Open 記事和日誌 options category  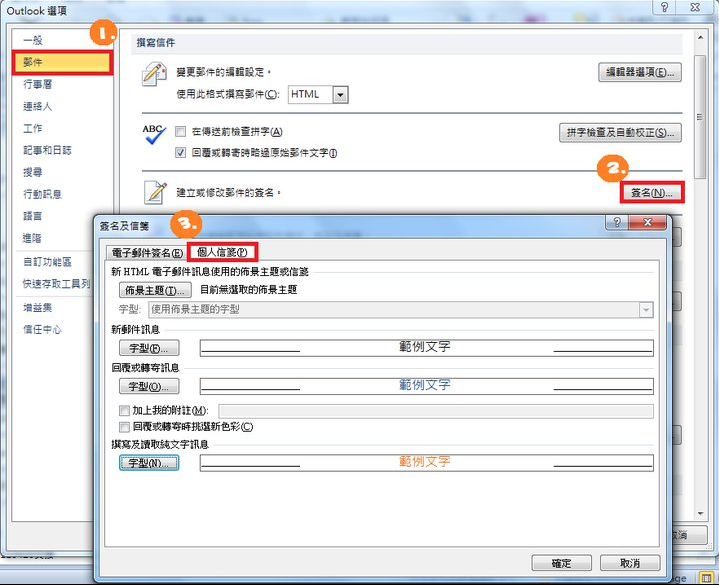pyautogui.click(x=47, y=150)
